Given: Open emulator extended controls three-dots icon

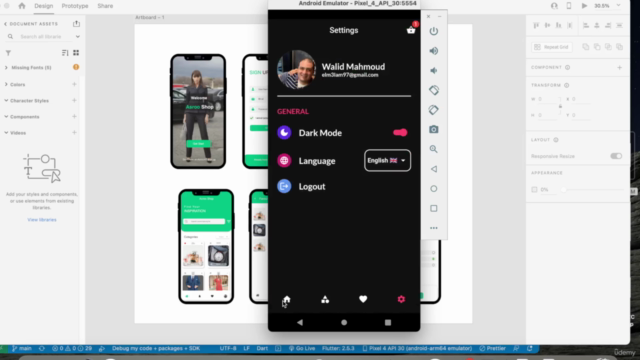Looking at the screenshot, I should (433, 228).
